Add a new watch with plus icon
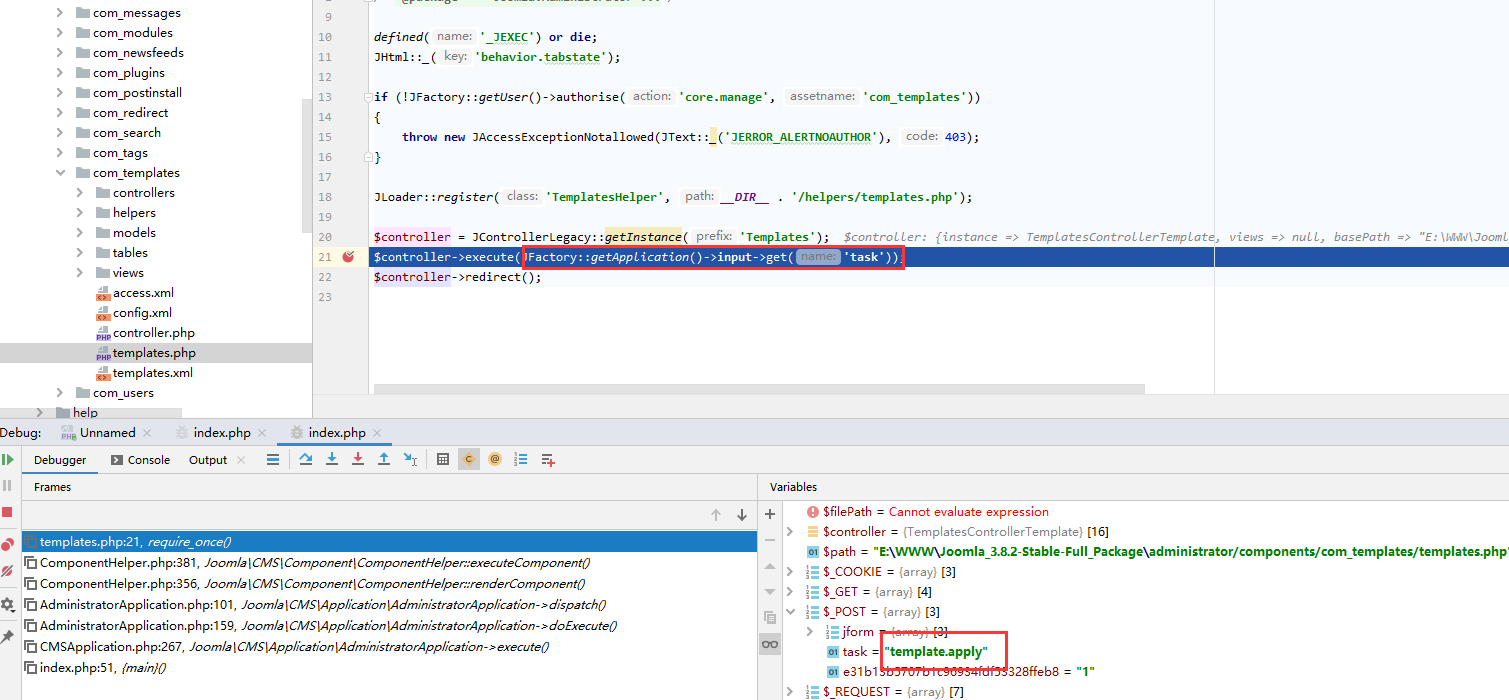 (770, 514)
